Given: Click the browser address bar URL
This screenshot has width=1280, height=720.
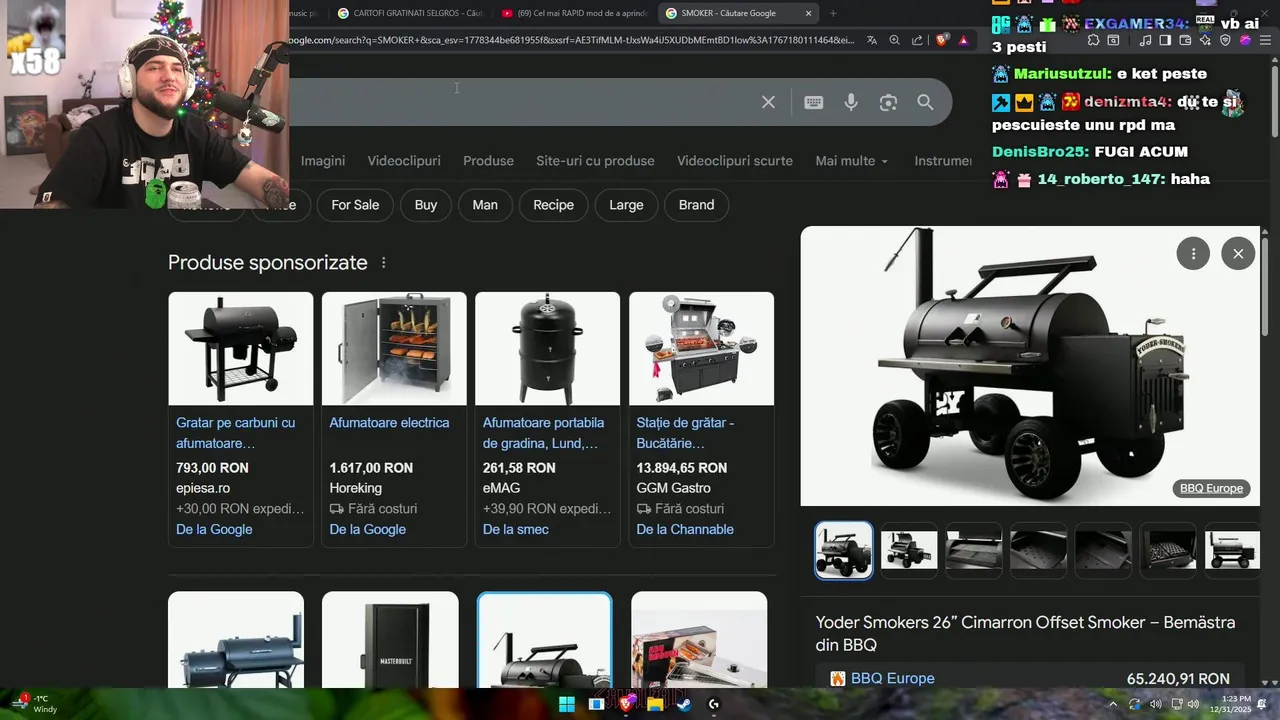Looking at the screenshot, I should [x=572, y=40].
